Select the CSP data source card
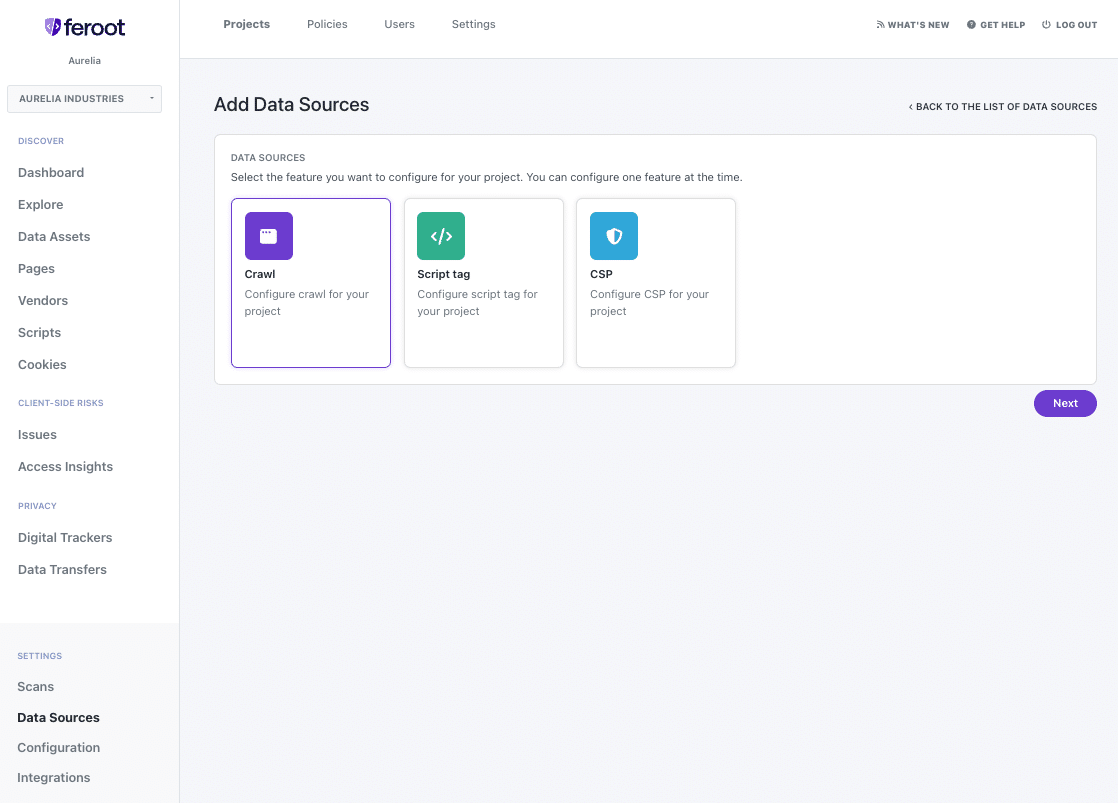 656,283
